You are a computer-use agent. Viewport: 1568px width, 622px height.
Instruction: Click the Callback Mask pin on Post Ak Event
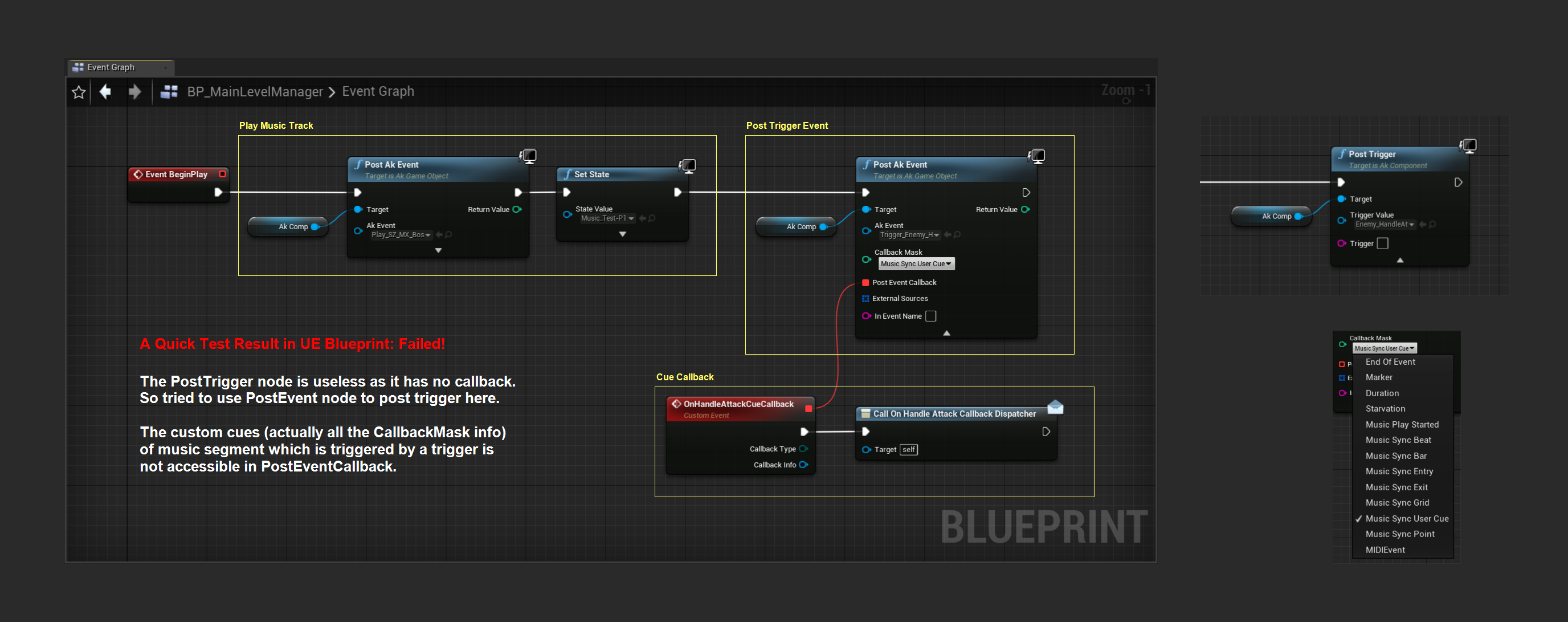pyautogui.click(x=866, y=259)
